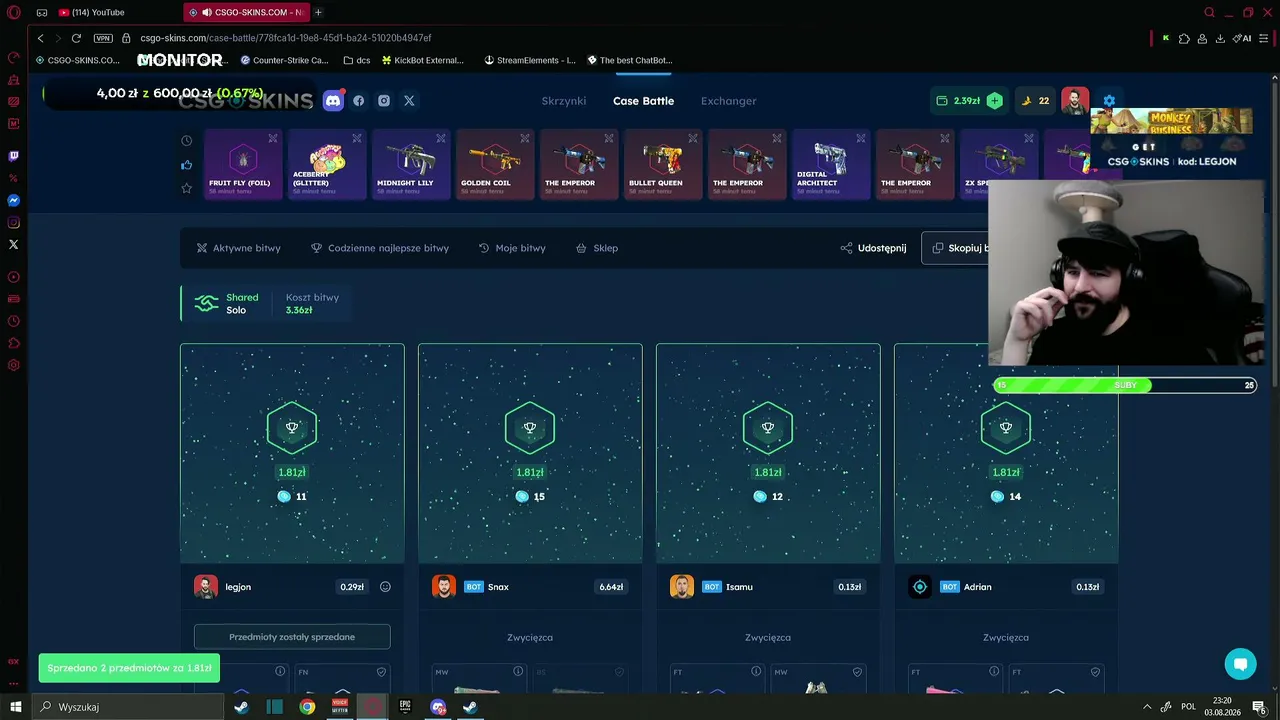Open the browser AI assistant icon
The image size is (1280, 720).
coord(1243,38)
